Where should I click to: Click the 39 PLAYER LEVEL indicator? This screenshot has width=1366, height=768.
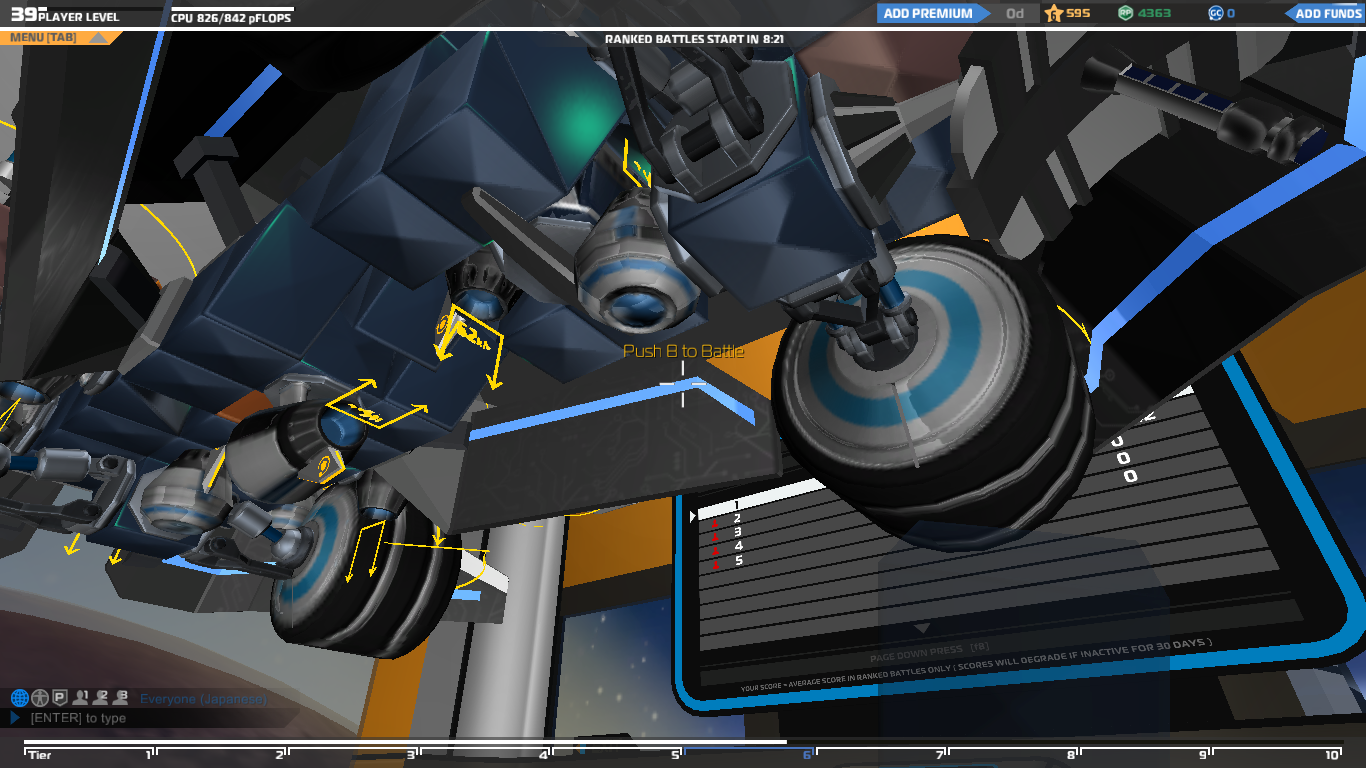pyautogui.click(x=65, y=15)
